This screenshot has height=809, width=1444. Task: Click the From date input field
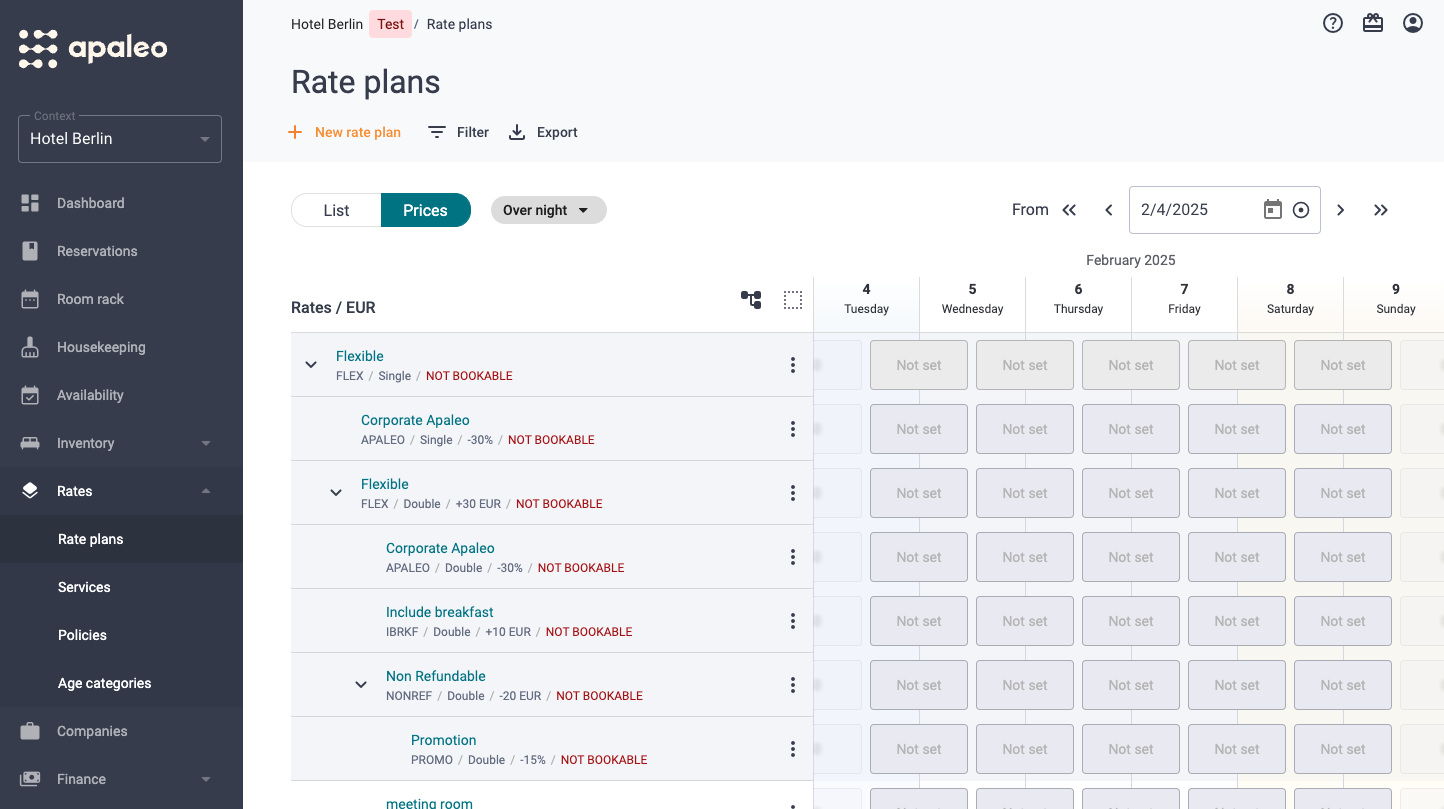pos(1195,210)
